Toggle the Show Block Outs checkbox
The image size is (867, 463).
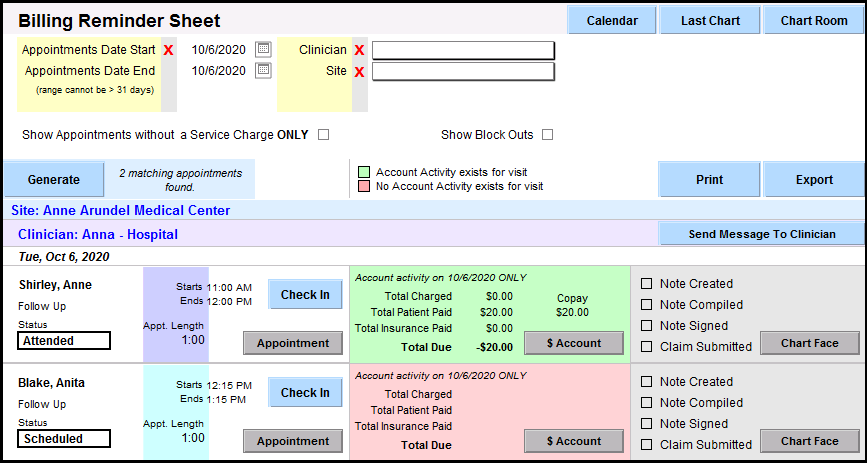[x=547, y=135]
